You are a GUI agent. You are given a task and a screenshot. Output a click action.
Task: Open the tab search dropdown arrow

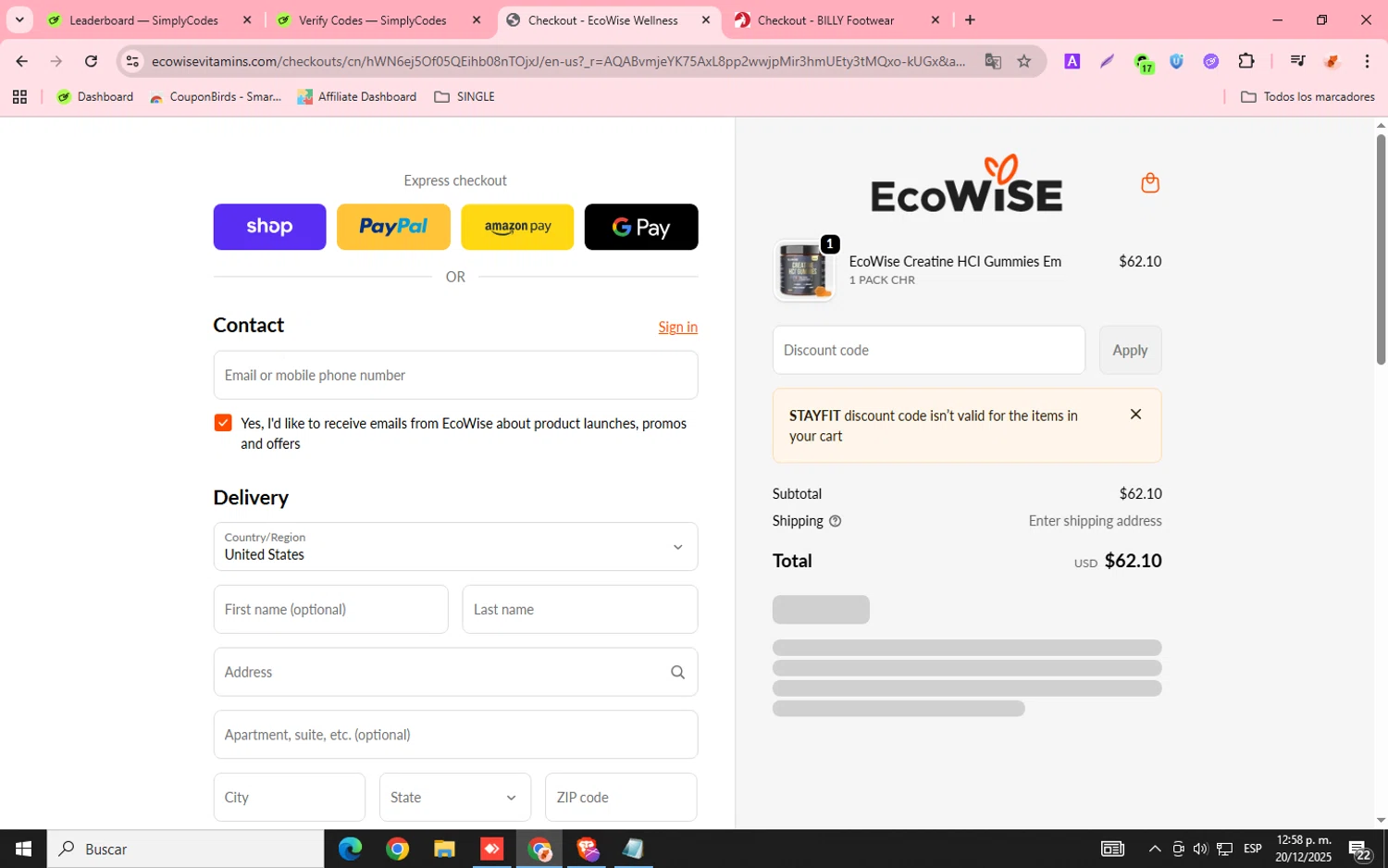(x=19, y=19)
